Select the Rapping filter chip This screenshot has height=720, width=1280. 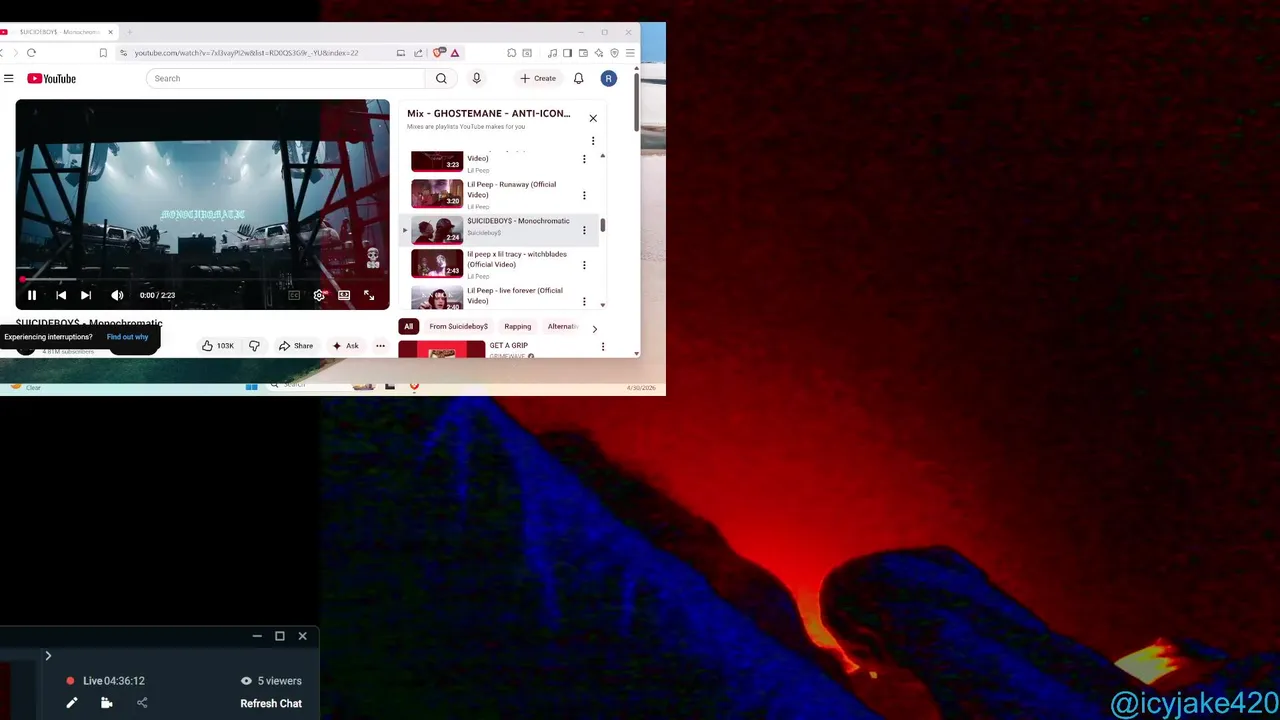point(518,326)
